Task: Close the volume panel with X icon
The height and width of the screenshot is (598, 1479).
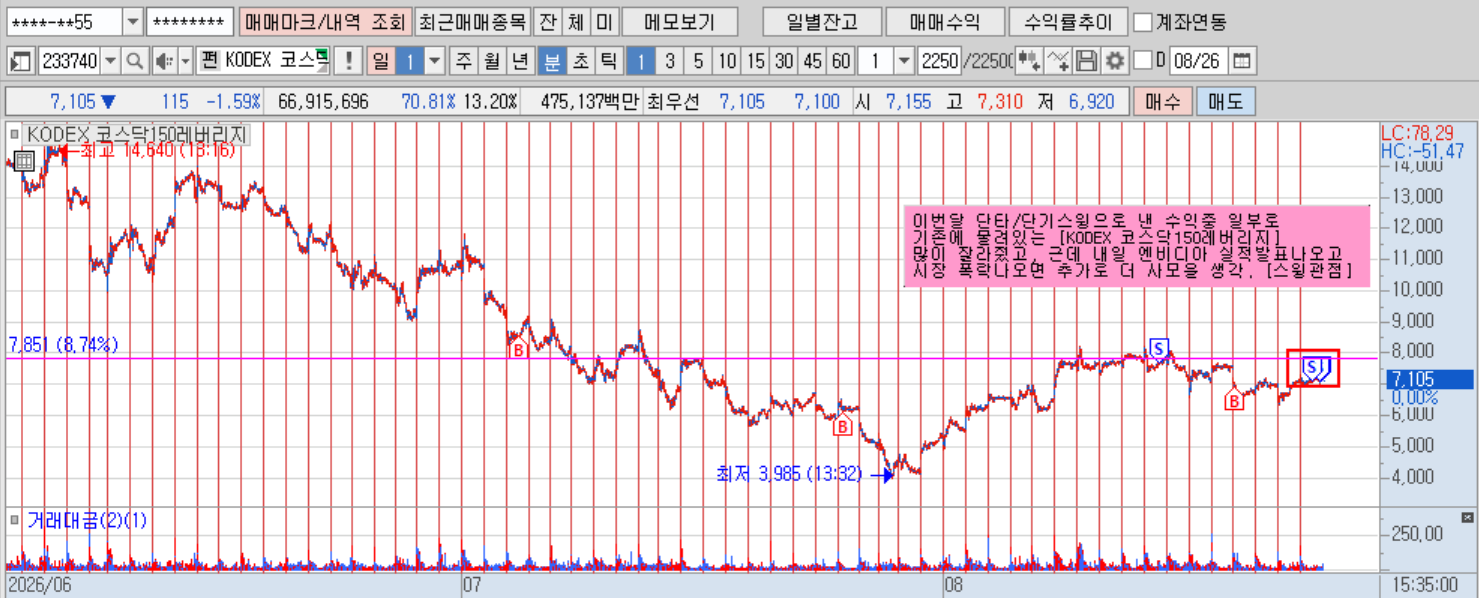Action: click(1467, 517)
